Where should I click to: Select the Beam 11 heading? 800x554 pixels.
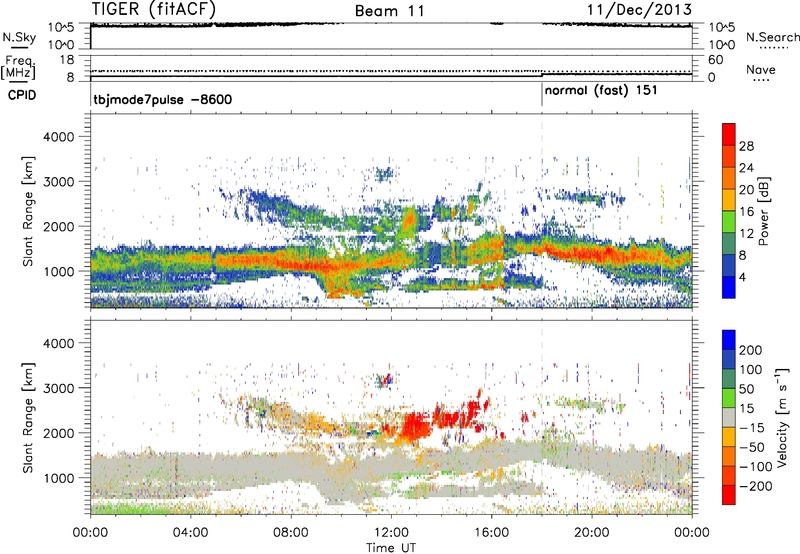click(390, 11)
